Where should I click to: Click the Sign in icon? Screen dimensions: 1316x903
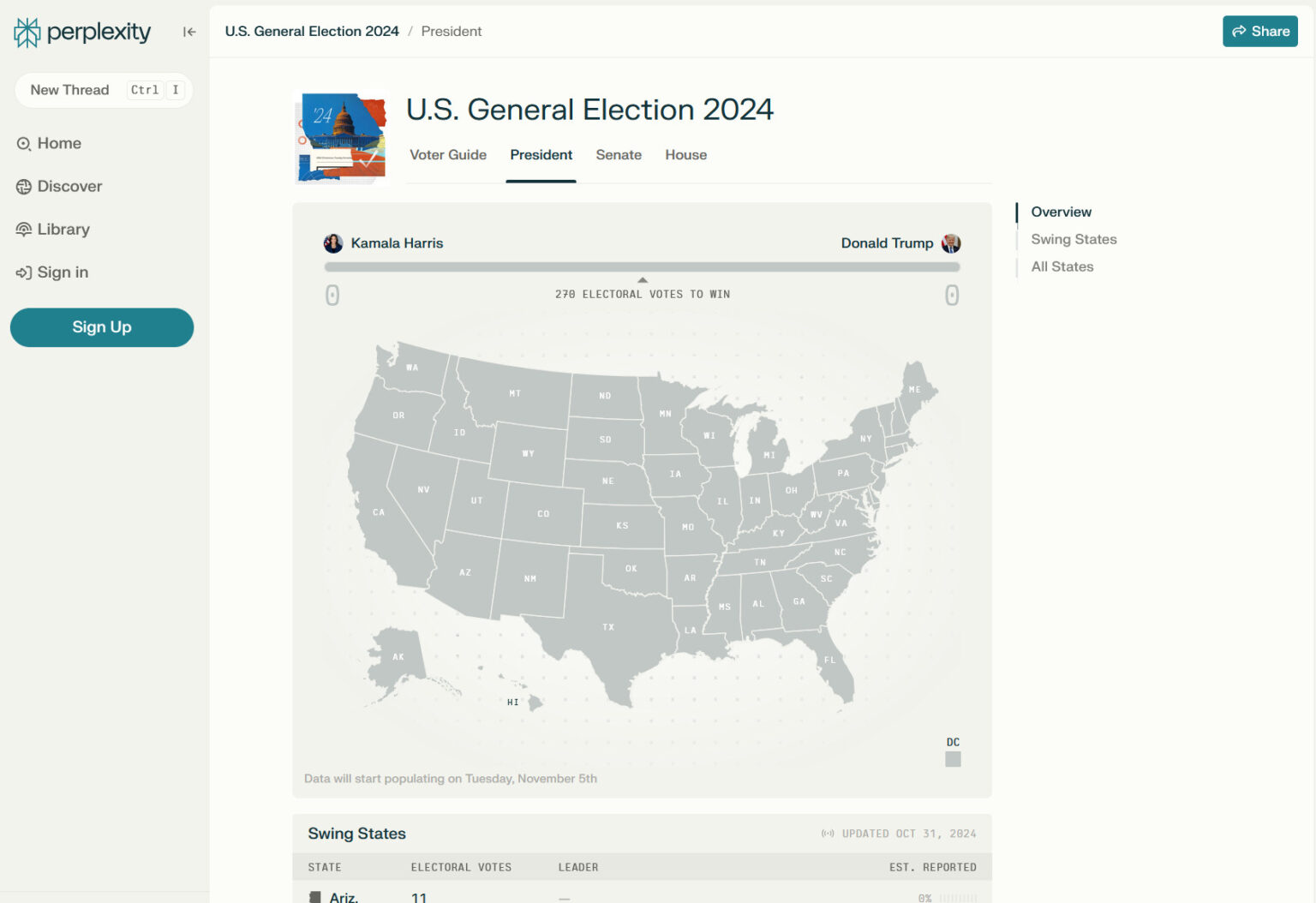[23, 272]
